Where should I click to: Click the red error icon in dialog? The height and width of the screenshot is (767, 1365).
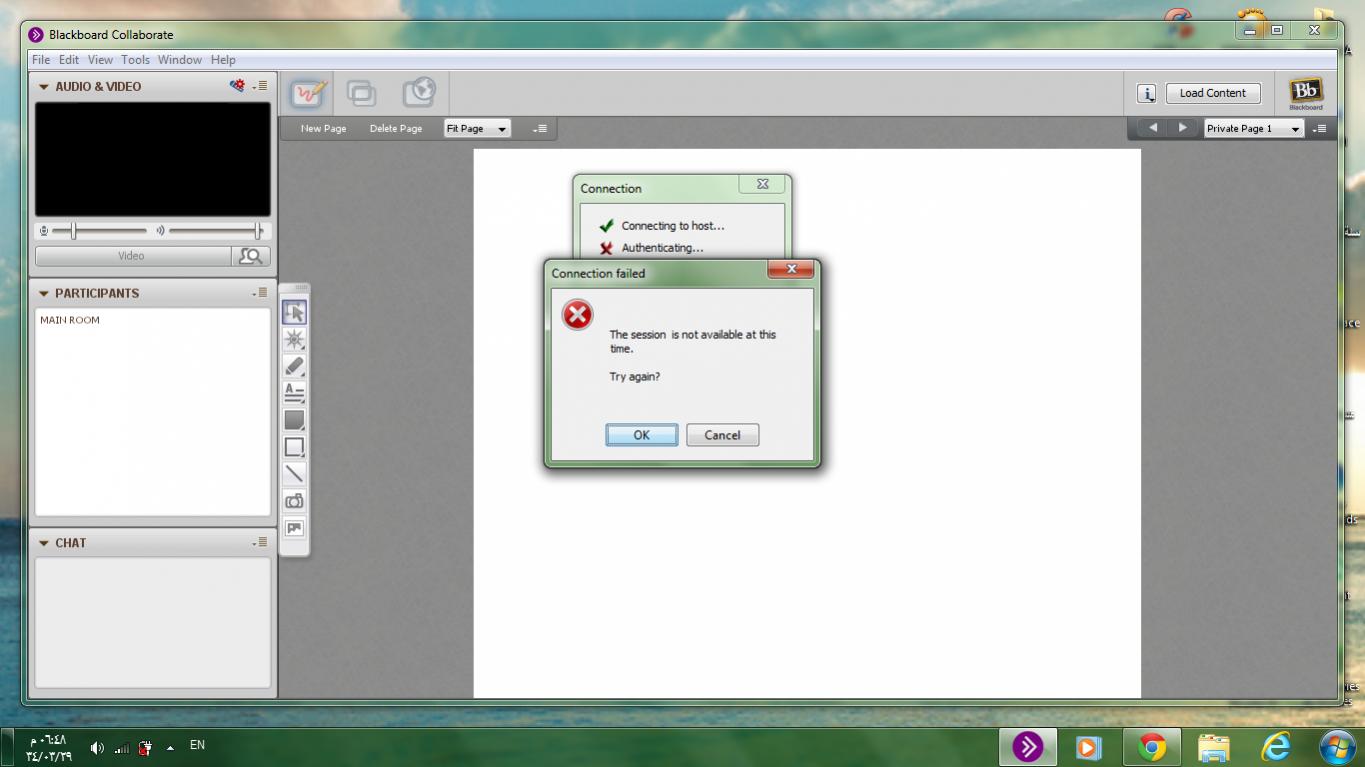click(577, 315)
